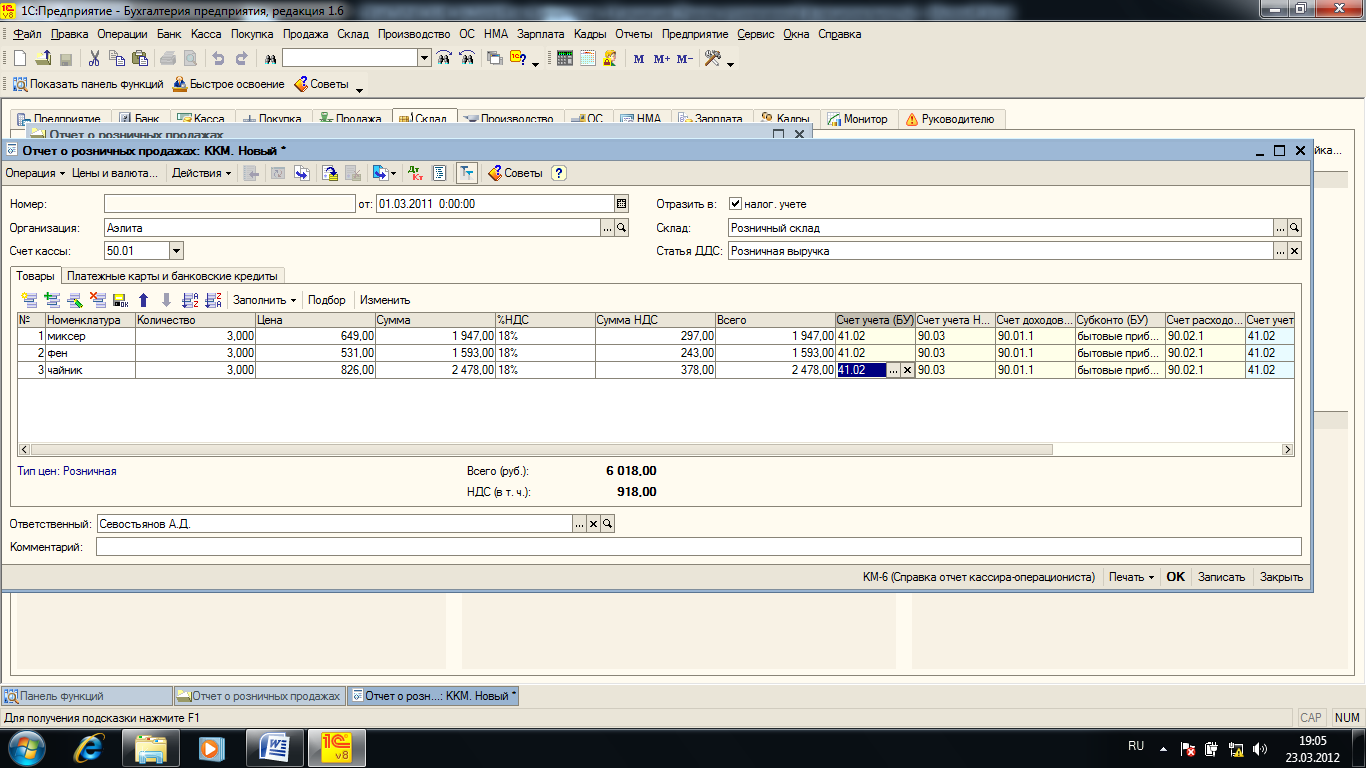The height and width of the screenshot is (768, 1366).
Task: Click the Open file icon in main toolbar
Action: tap(43, 59)
